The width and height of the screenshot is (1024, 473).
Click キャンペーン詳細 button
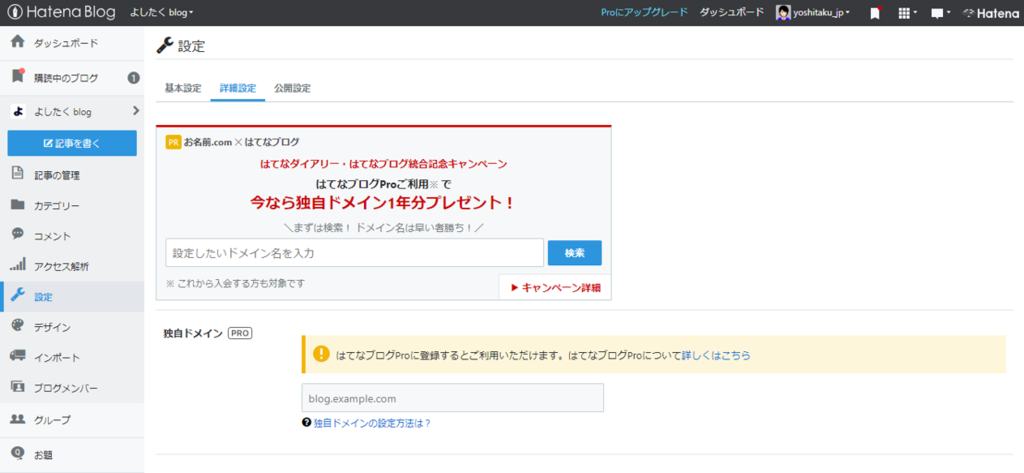click(x=555, y=287)
